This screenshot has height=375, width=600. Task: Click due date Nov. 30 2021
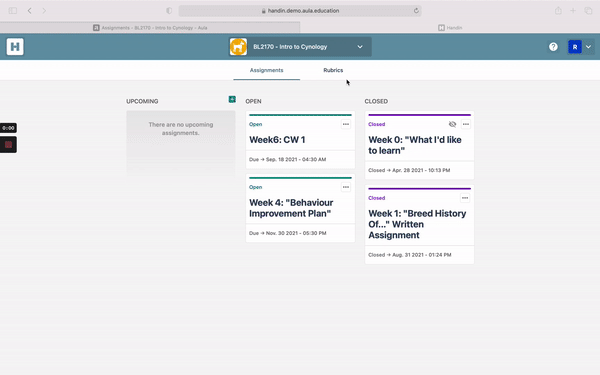click(287, 233)
